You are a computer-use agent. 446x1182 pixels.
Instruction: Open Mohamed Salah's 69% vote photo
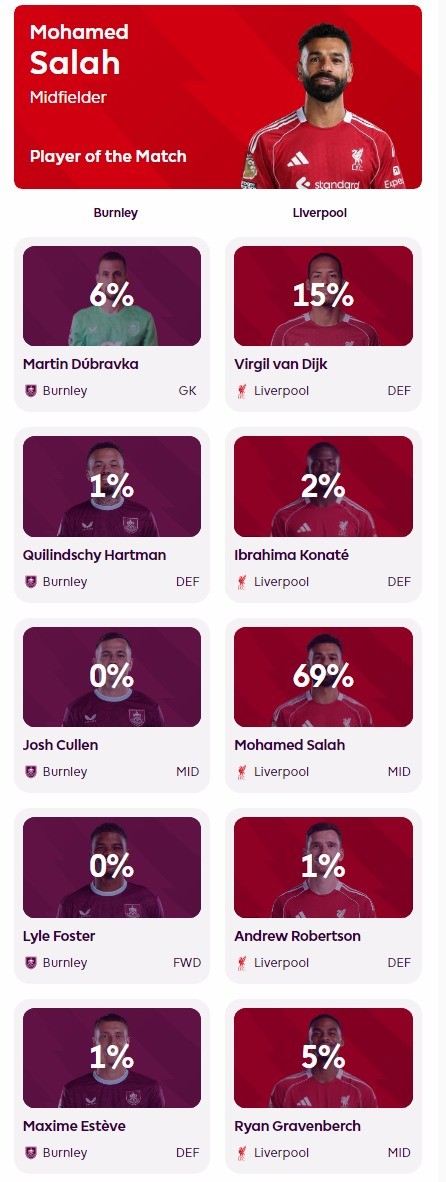pos(323,676)
